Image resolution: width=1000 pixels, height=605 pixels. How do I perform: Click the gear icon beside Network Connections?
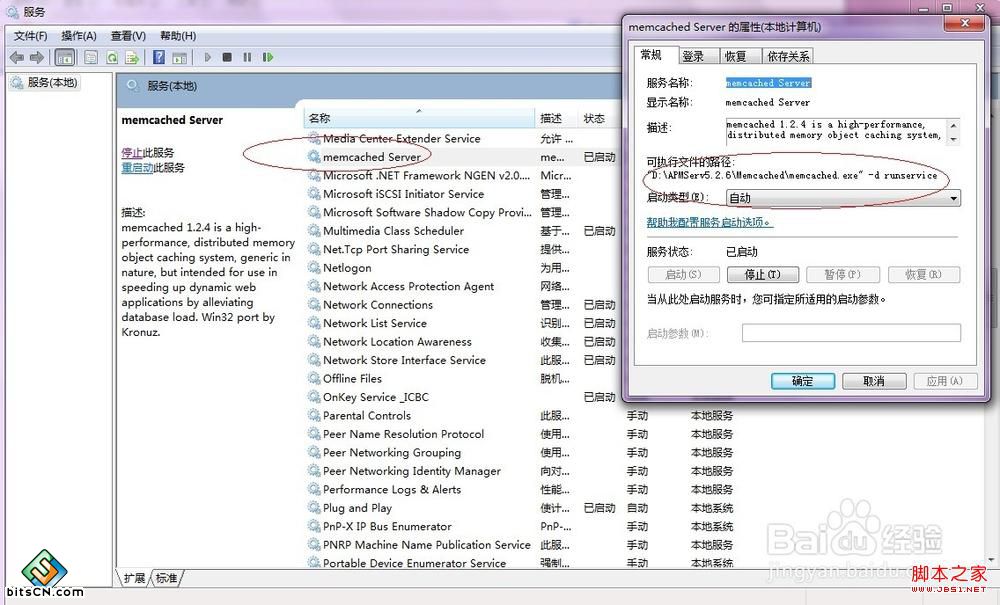(x=314, y=305)
